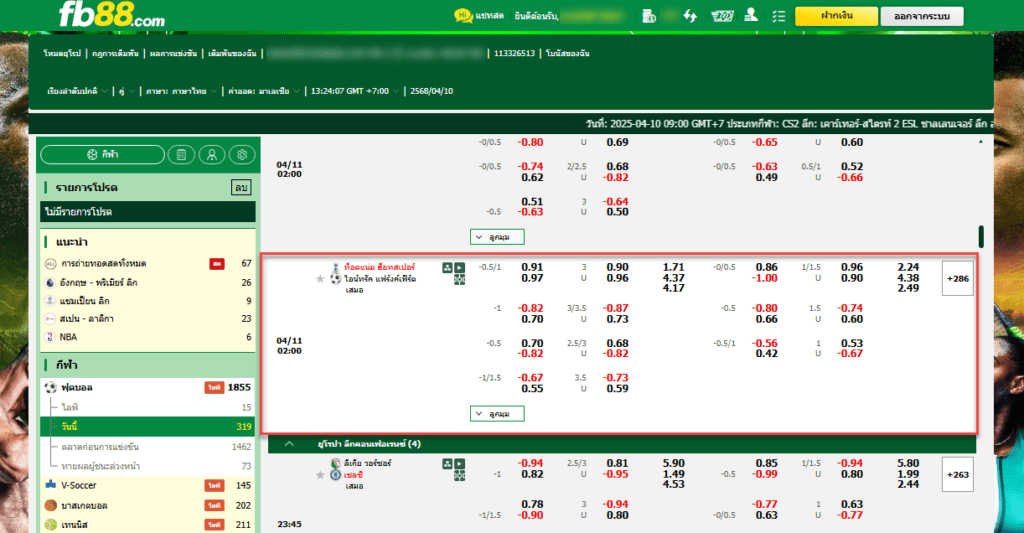The image size is (1024, 533).
Task: Click account number 113326513
Action: point(514,54)
